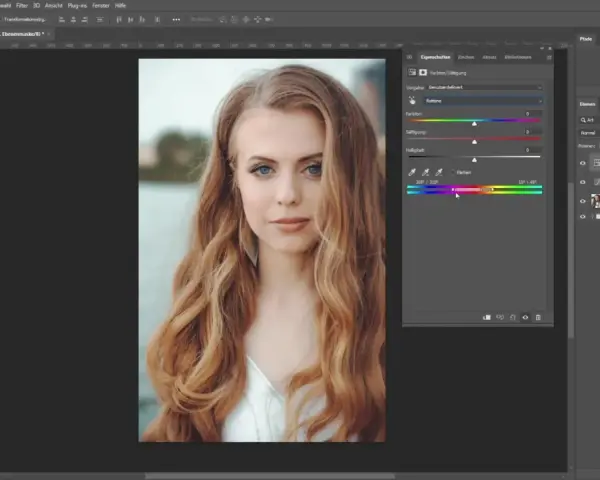Screen dimensions: 600x480
Task: Open the Hilfe menu
Action: (121, 5)
